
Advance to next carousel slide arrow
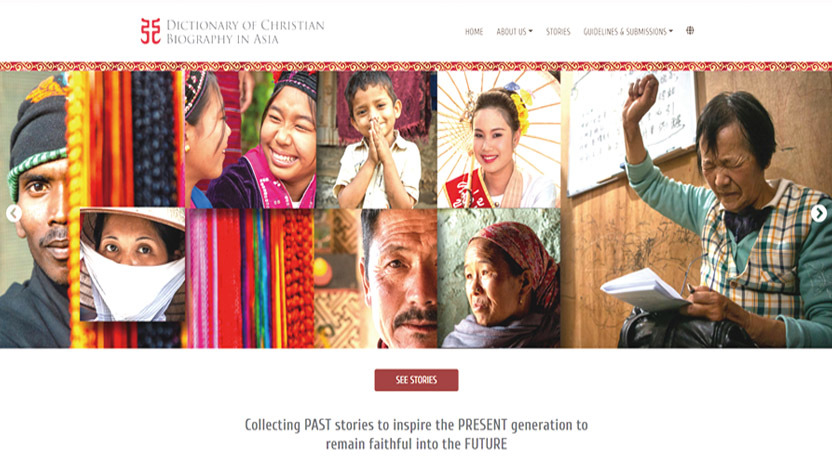pyautogui.click(x=819, y=213)
